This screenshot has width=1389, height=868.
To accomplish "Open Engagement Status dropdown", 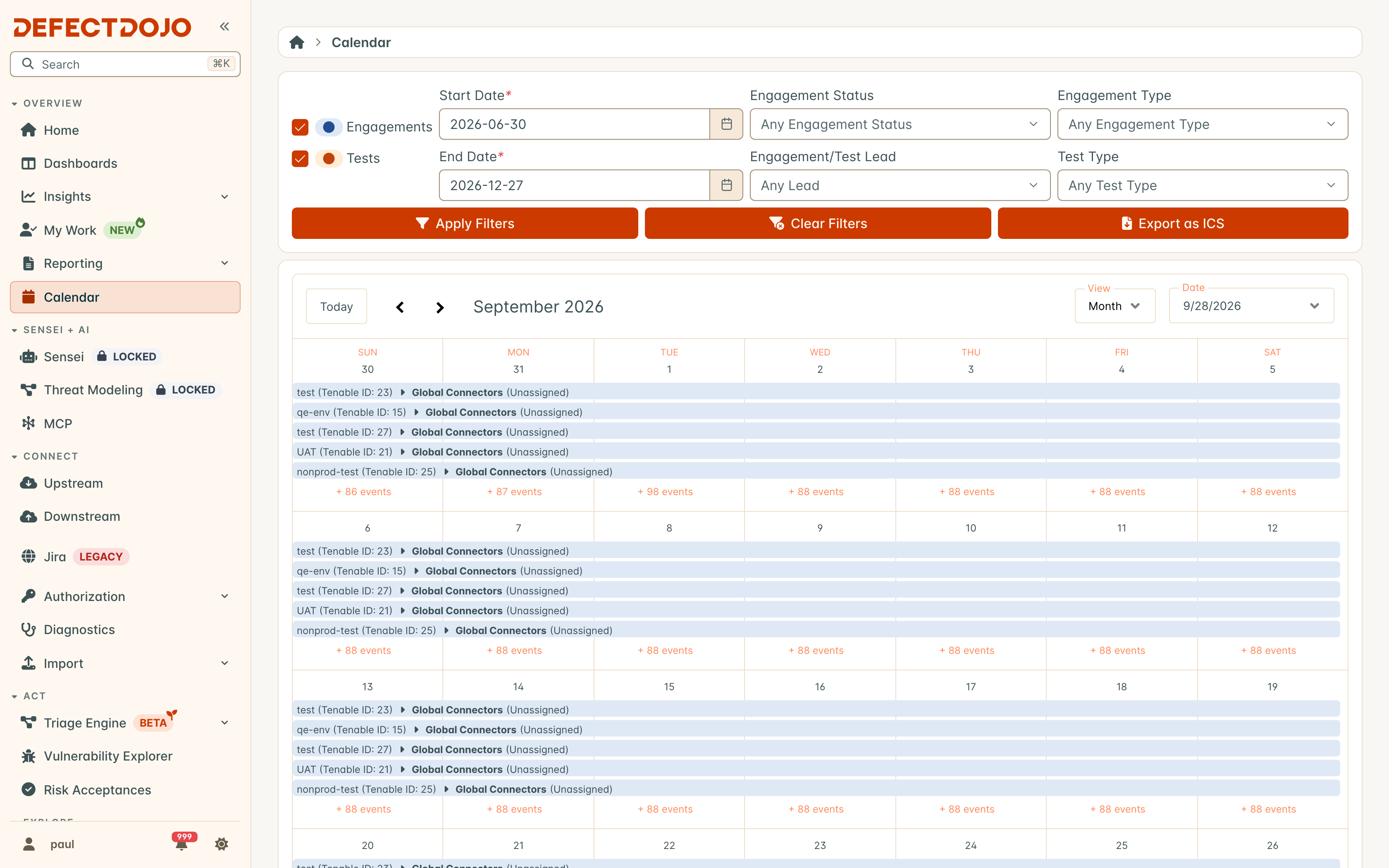I will point(900,124).
